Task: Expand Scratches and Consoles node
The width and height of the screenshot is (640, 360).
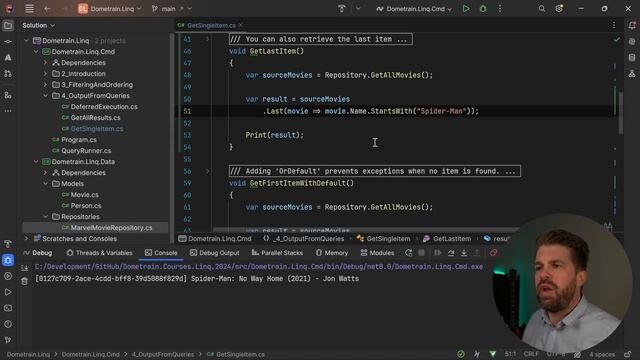Action: coord(27,238)
